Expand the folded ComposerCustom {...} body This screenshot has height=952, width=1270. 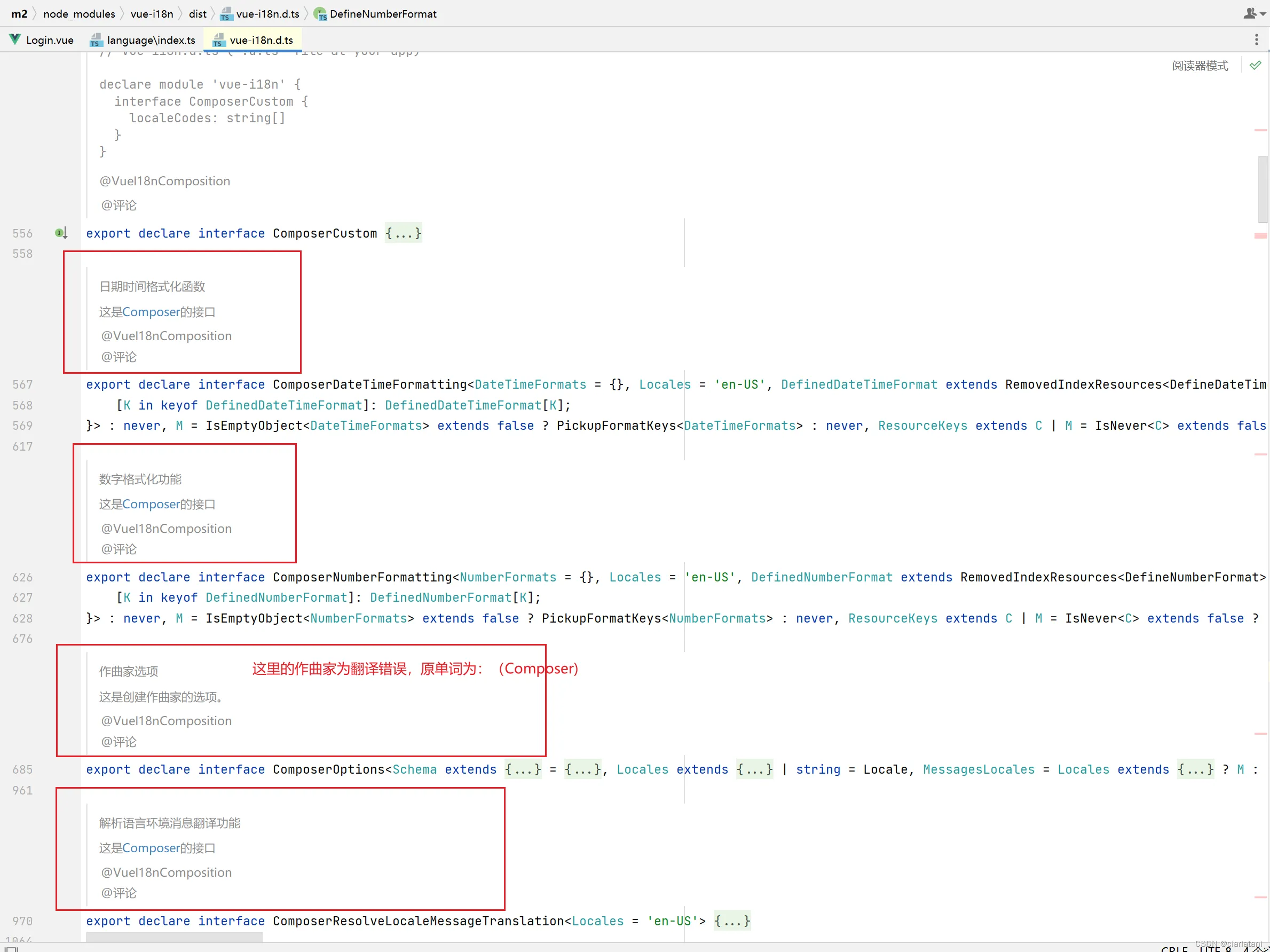(x=403, y=233)
